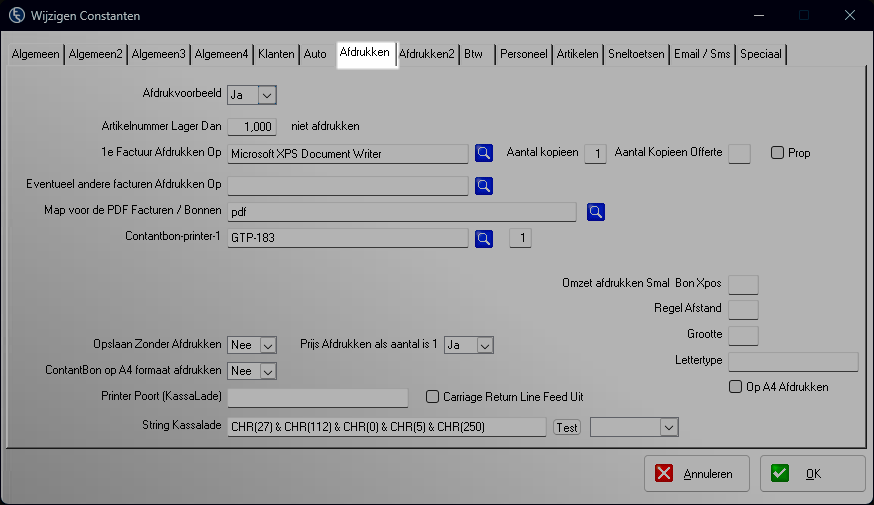Open the Email / Sms tab
The image size is (874, 505).
point(701,54)
